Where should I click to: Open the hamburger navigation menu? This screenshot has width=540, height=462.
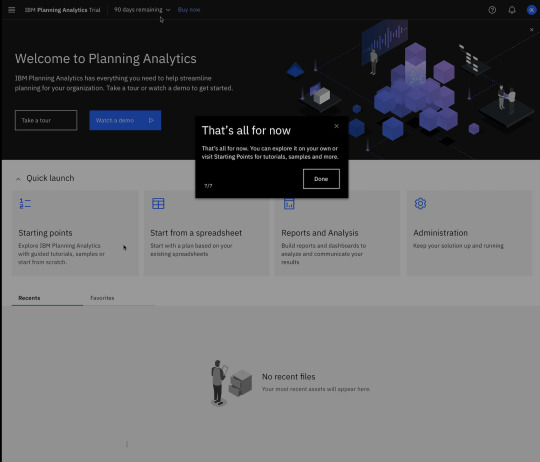tap(11, 10)
